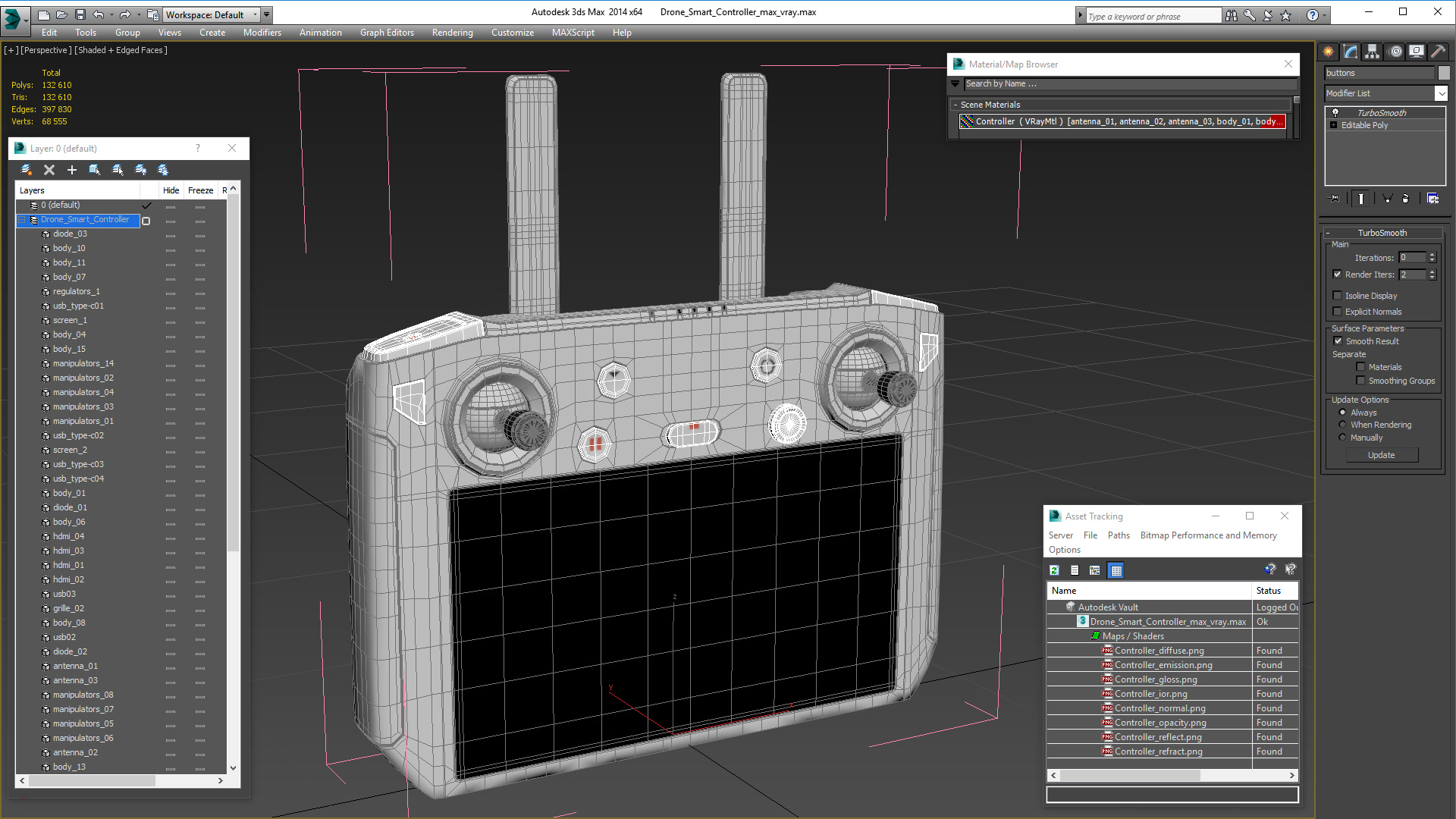Click Create New Layer icon in Layer panel
This screenshot has width=1456, height=819.
pyautogui.click(x=27, y=170)
